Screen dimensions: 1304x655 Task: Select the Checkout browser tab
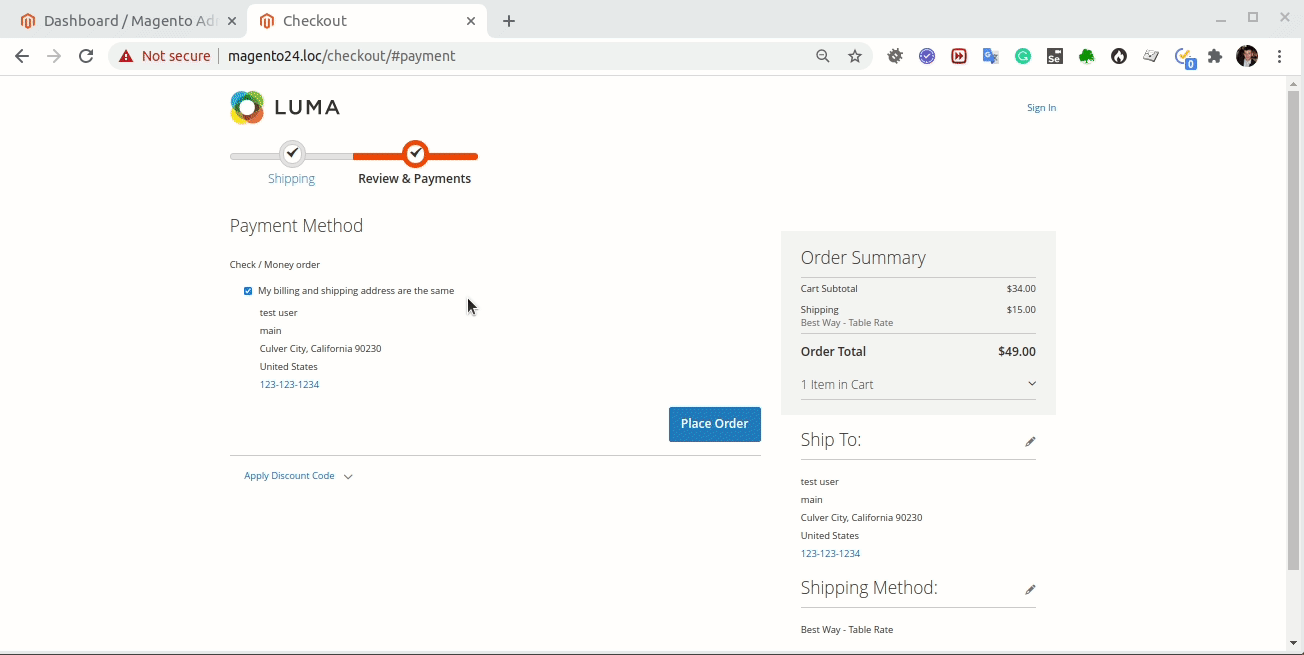pyautogui.click(x=330, y=20)
